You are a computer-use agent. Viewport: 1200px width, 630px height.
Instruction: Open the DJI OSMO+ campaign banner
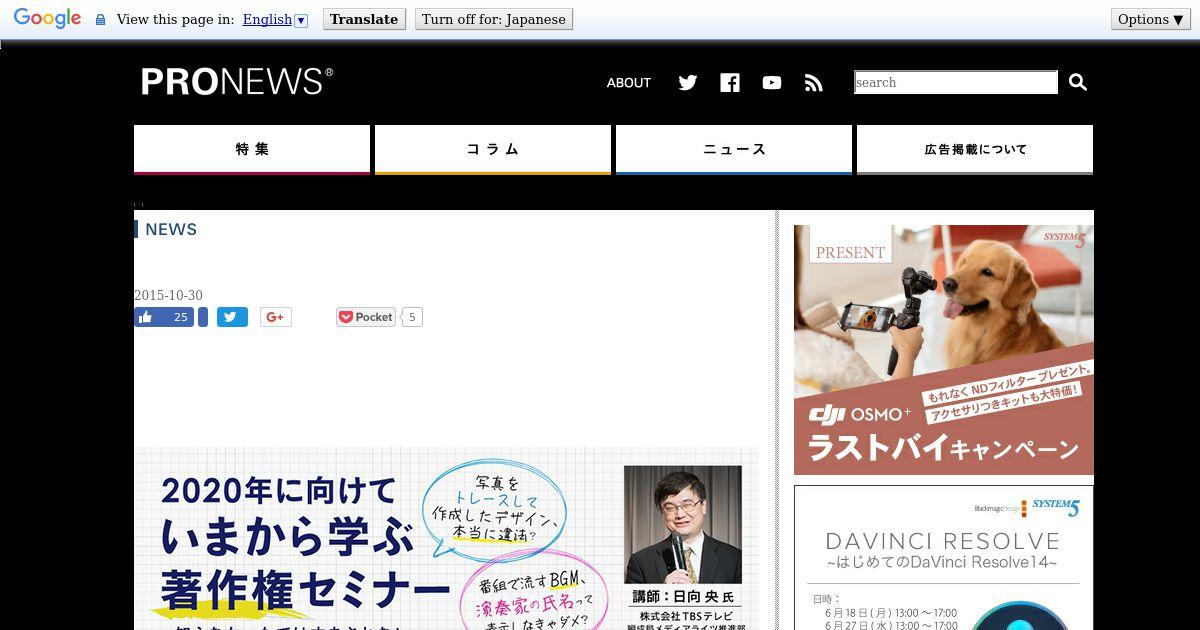[x=944, y=350]
